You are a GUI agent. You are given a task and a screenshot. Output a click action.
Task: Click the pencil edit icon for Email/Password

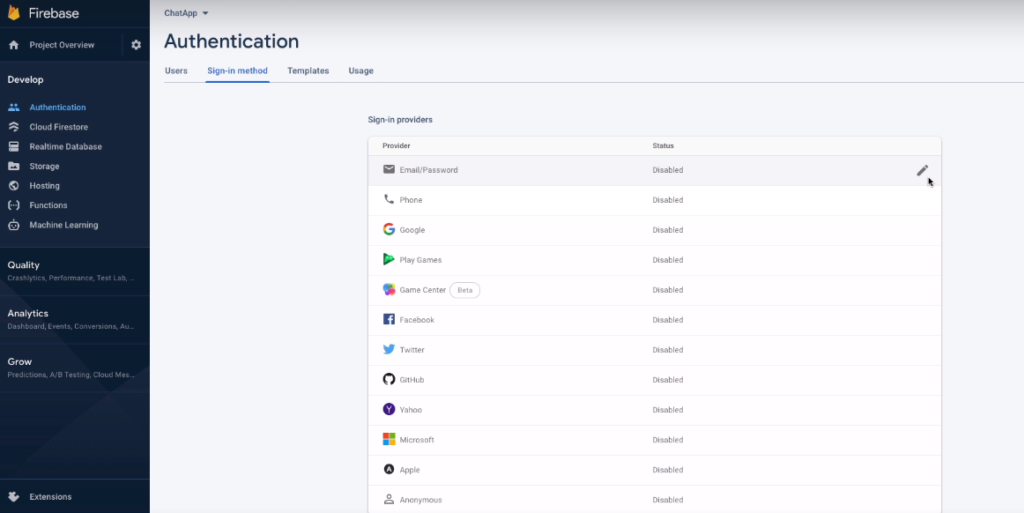[922, 170]
